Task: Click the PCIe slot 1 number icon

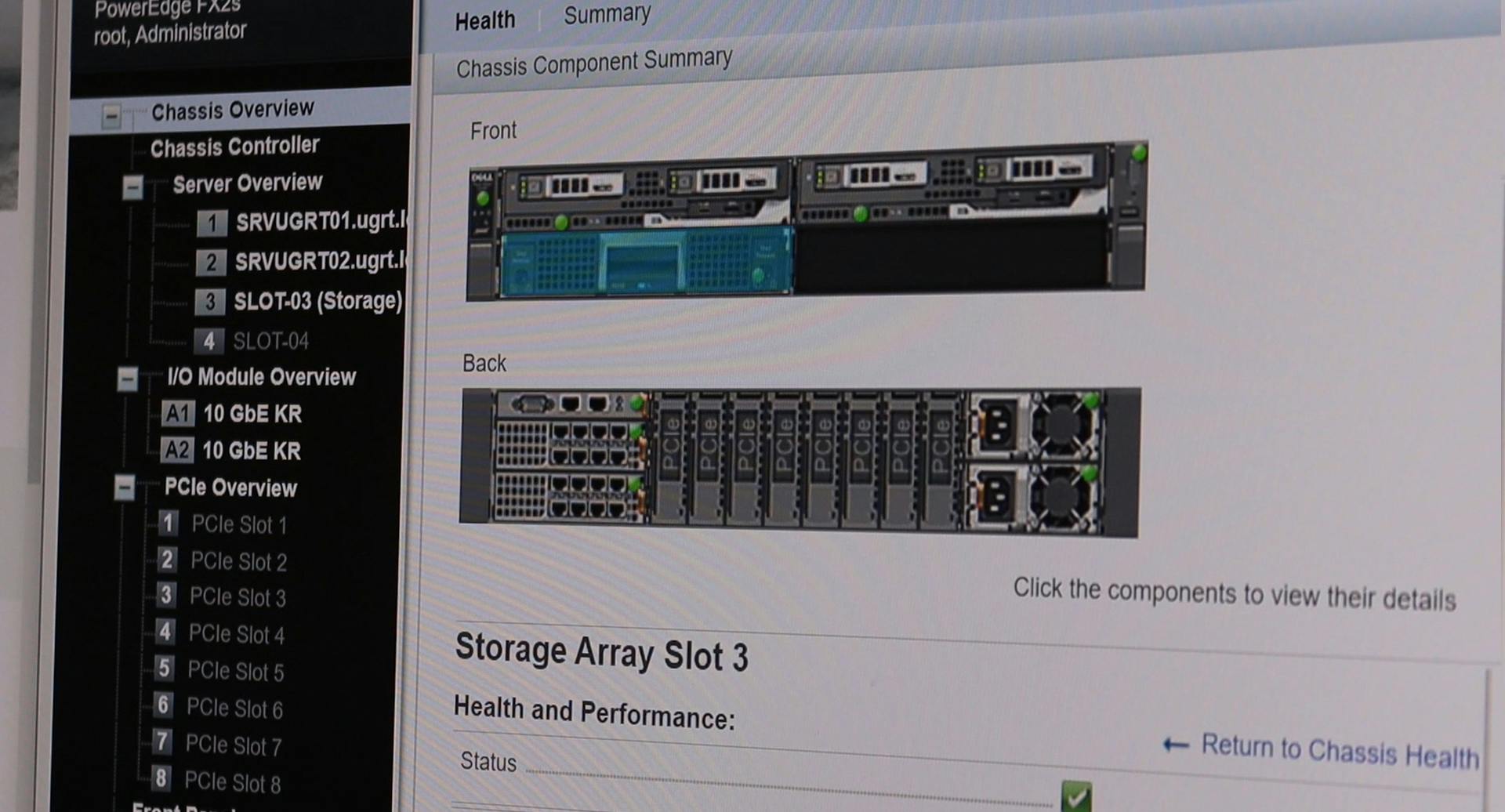Action: 168,523
